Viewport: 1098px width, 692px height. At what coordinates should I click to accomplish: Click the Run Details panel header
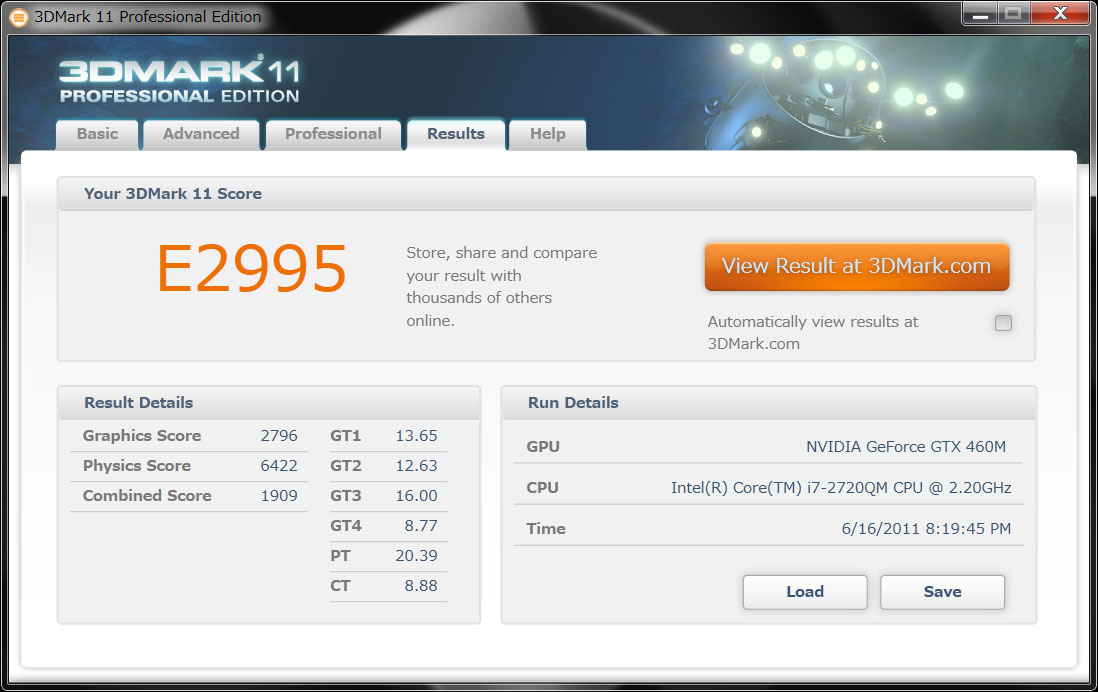pyautogui.click(x=769, y=403)
